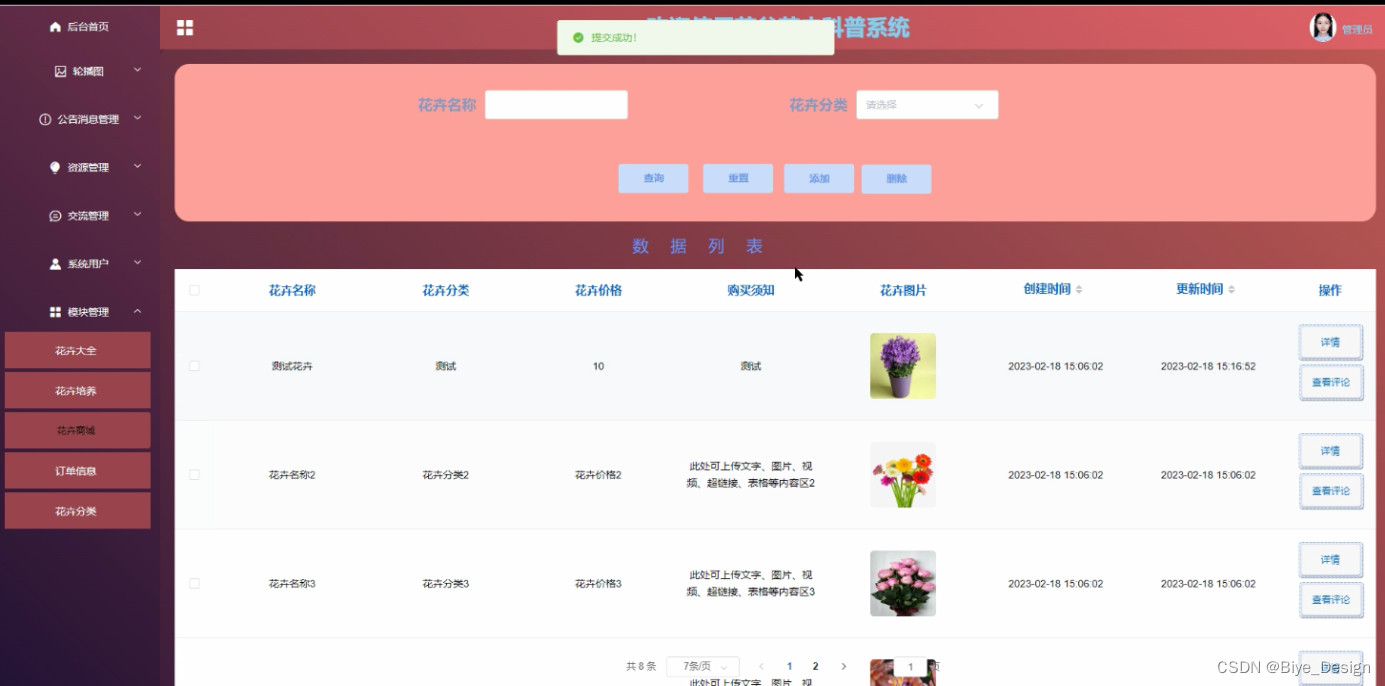Click the 测试花卉 name cell
The image size is (1385, 686).
click(x=292, y=366)
